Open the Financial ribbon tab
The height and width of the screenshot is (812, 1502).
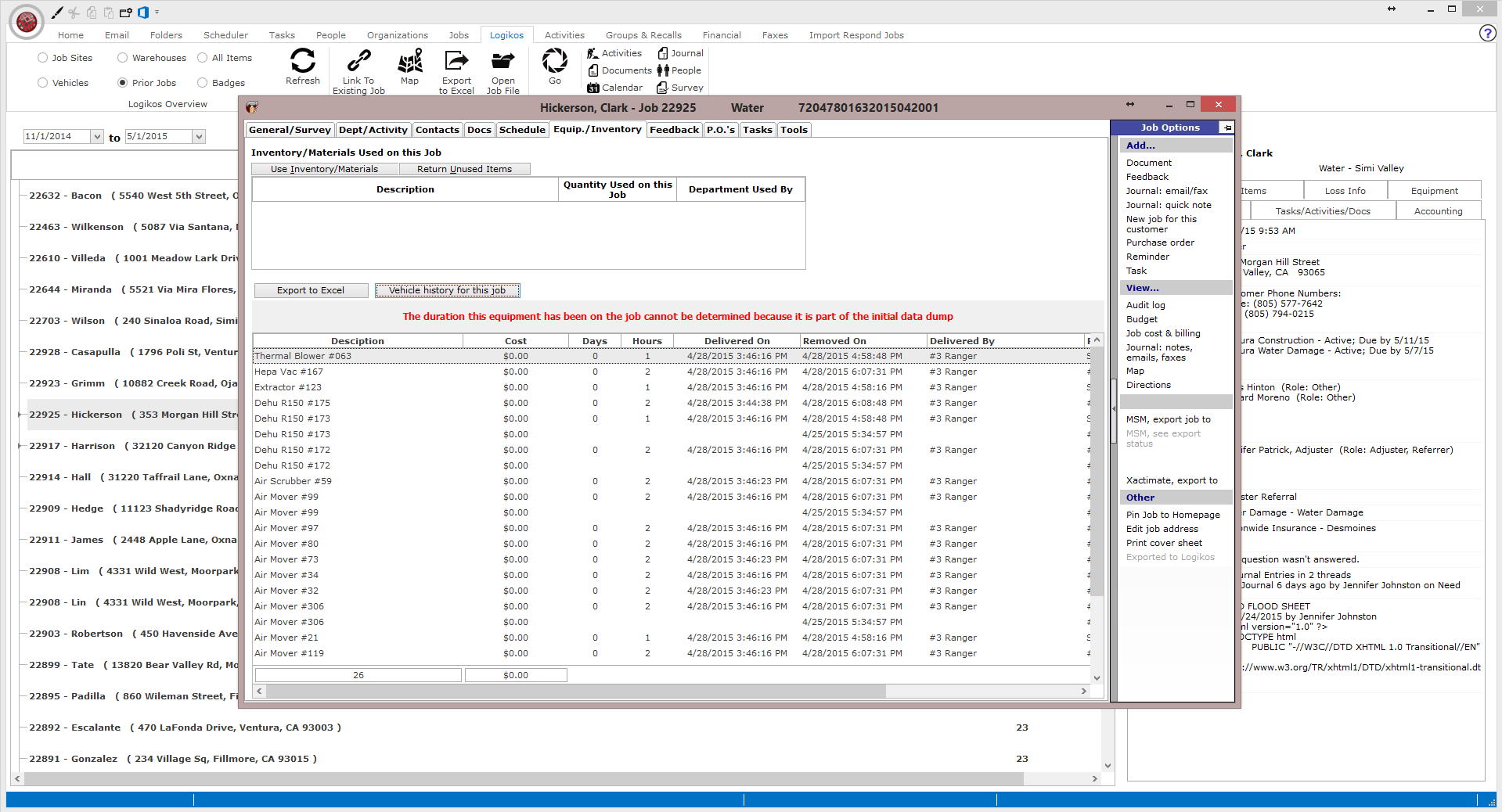[722, 35]
